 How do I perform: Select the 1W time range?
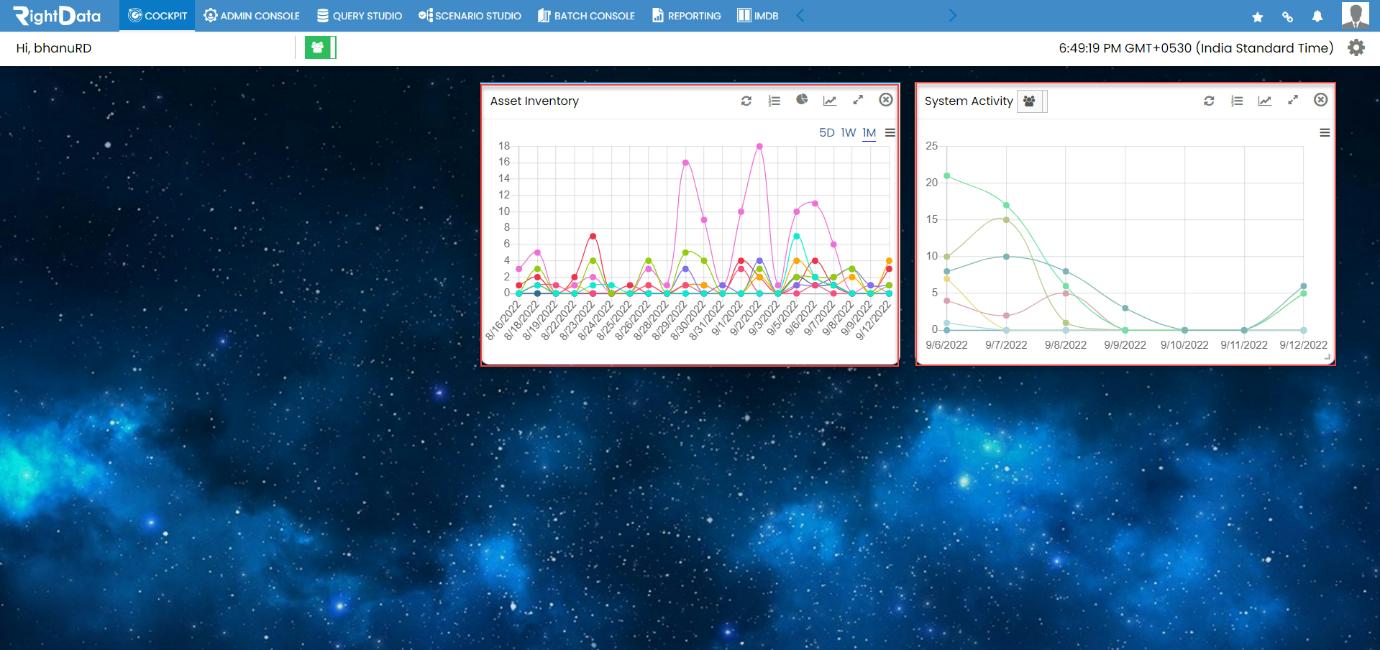tap(848, 133)
